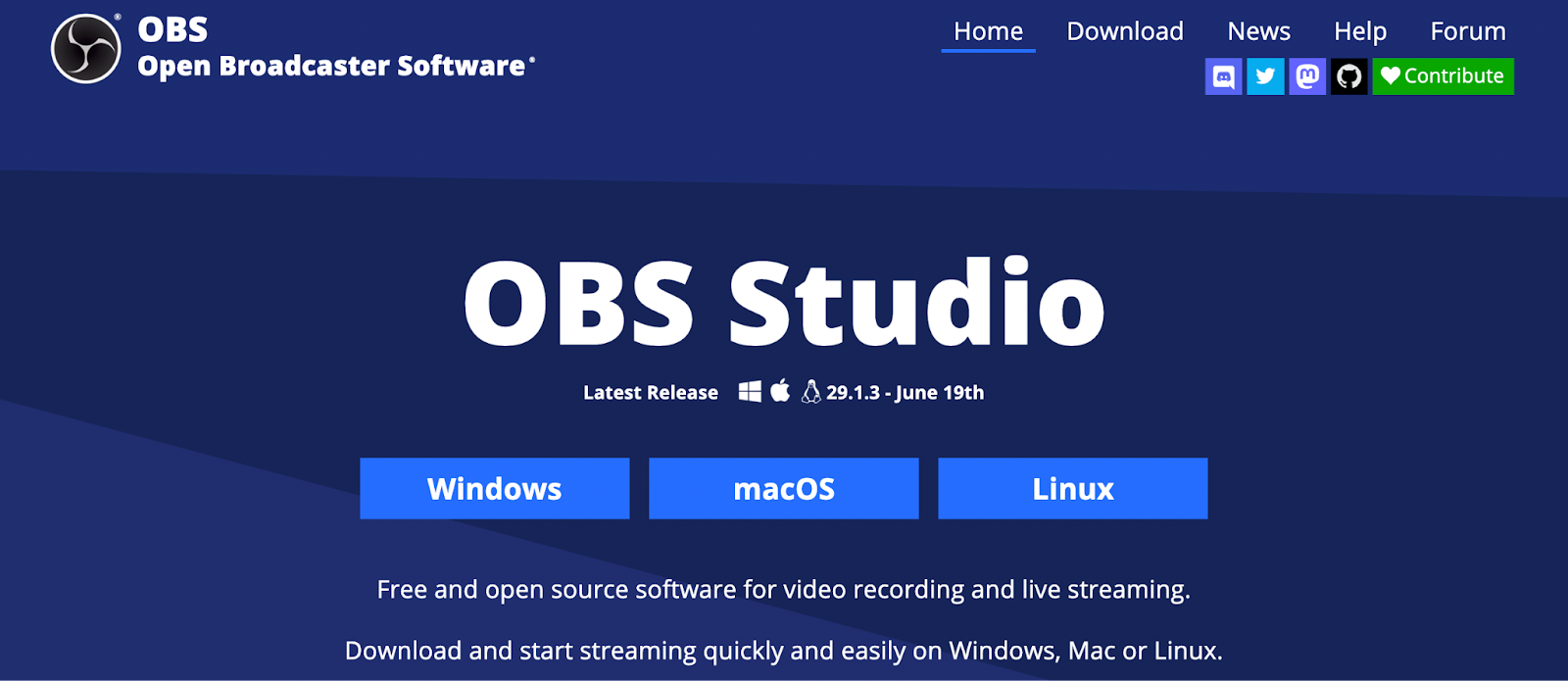The image size is (1568, 681).
Task: Click the Linux penguin icon by version
Action: [811, 392]
